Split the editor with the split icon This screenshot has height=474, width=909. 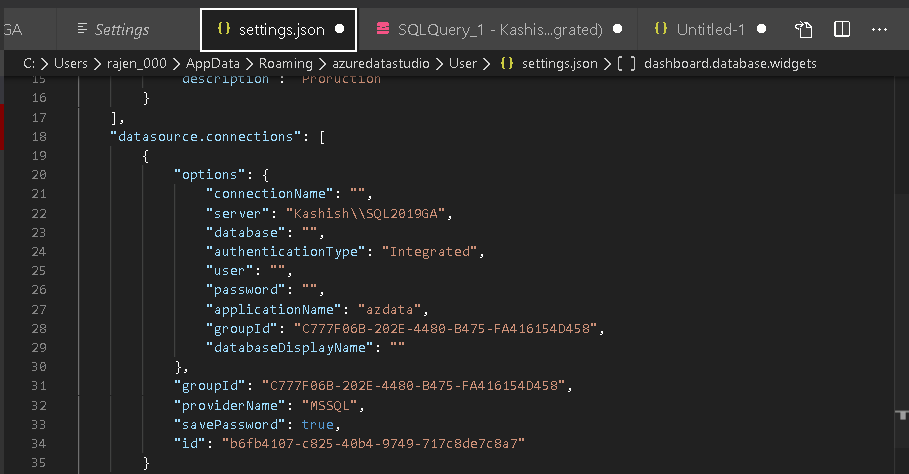(842, 30)
